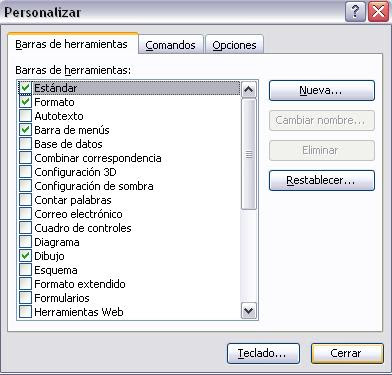
Task: Click the Nueva... button
Action: 322,90
